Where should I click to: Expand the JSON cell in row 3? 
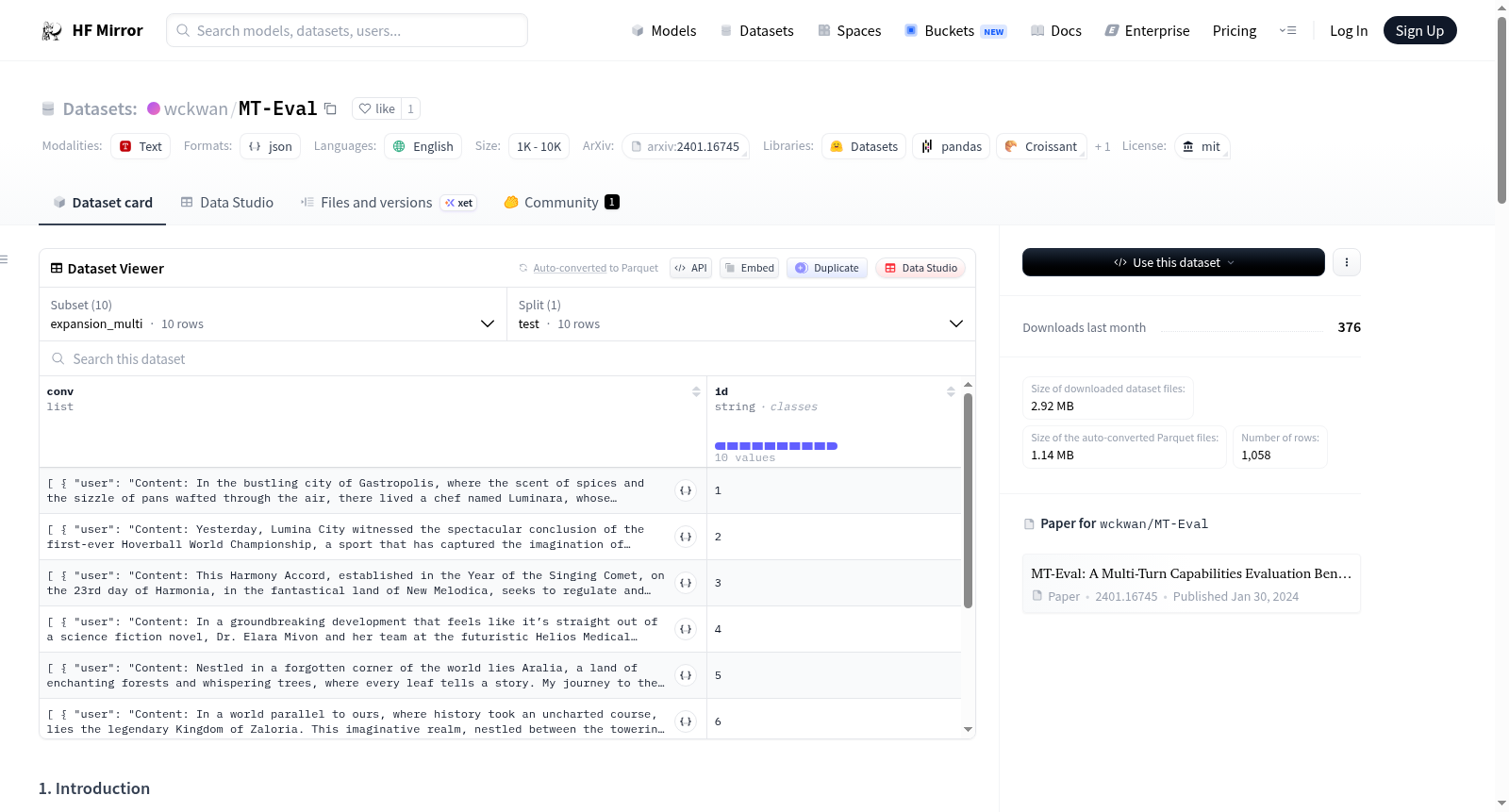coord(686,583)
